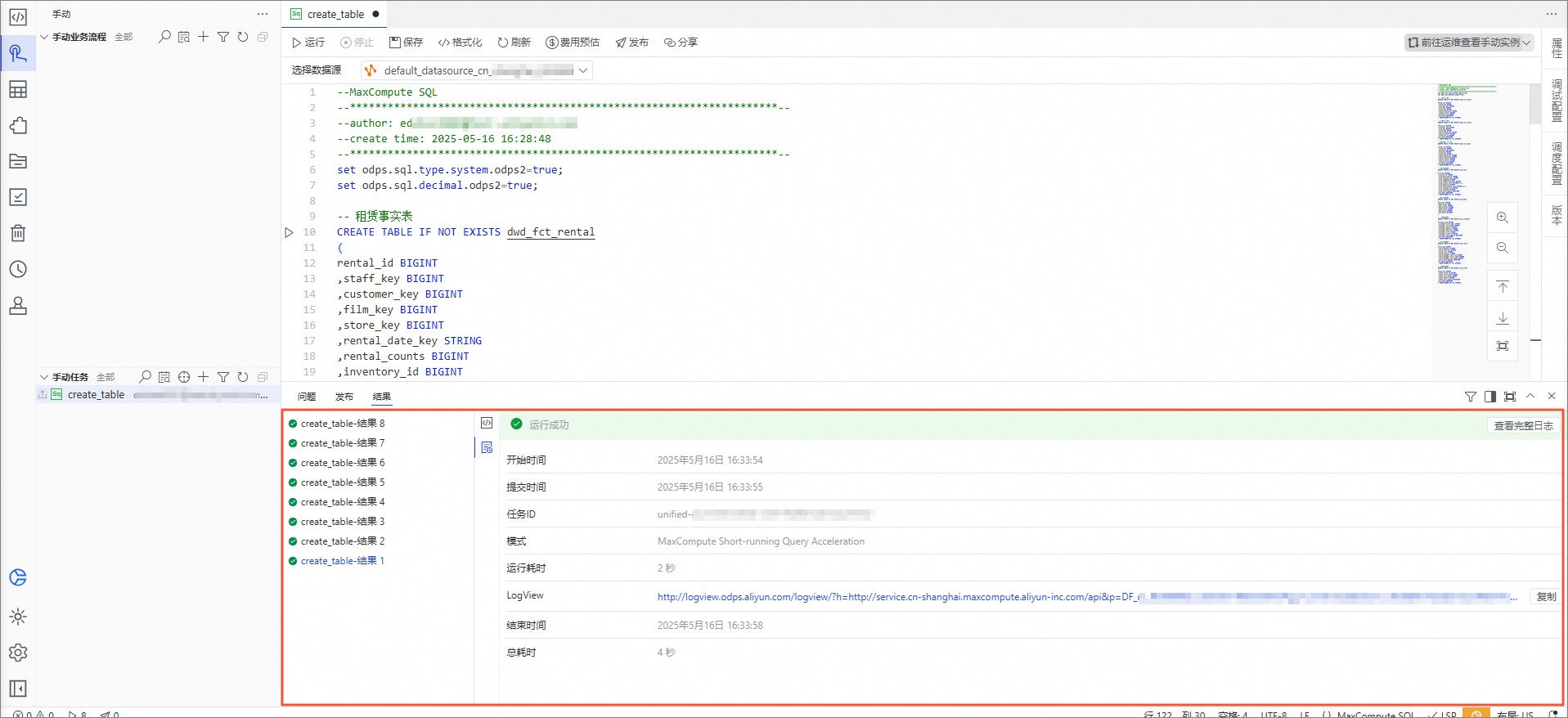Screen dimensions: 1568x718
Task: Open the table management grid icon
Action: point(18,89)
